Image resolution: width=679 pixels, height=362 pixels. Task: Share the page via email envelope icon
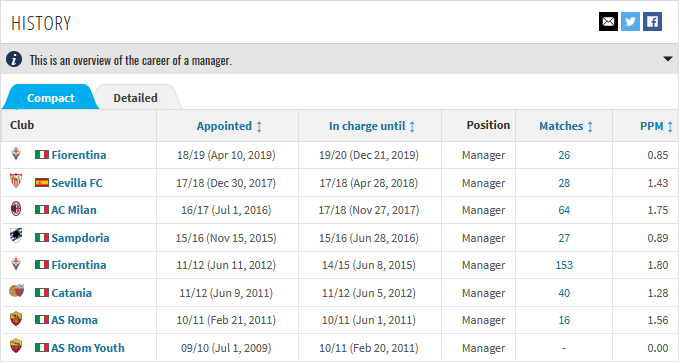[608, 22]
